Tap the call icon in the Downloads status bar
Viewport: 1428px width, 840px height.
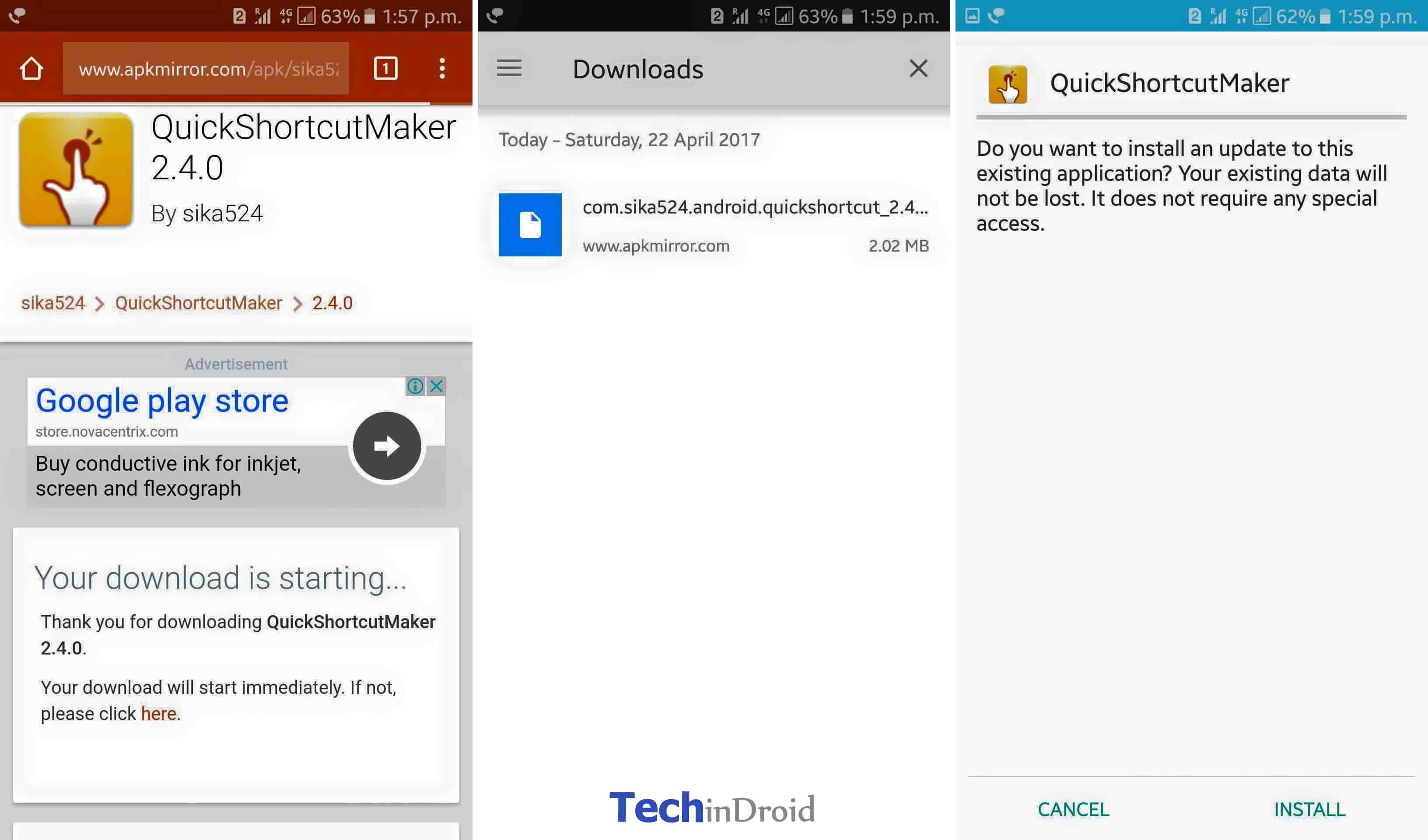[x=495, y=15]
